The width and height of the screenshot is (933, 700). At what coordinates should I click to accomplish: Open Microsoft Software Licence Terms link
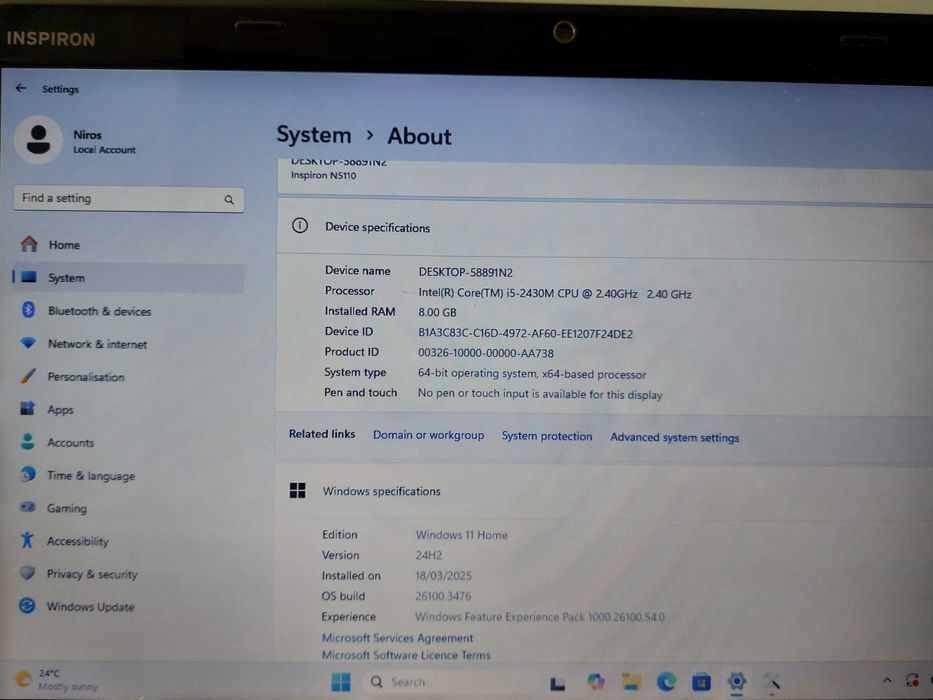406,655
